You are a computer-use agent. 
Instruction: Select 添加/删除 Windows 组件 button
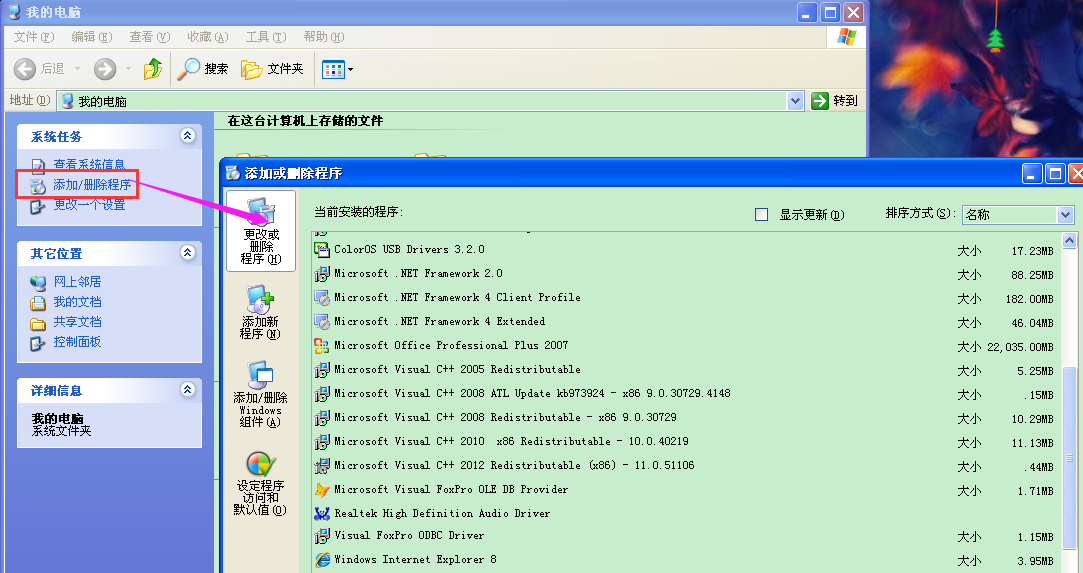click(260, 394)
